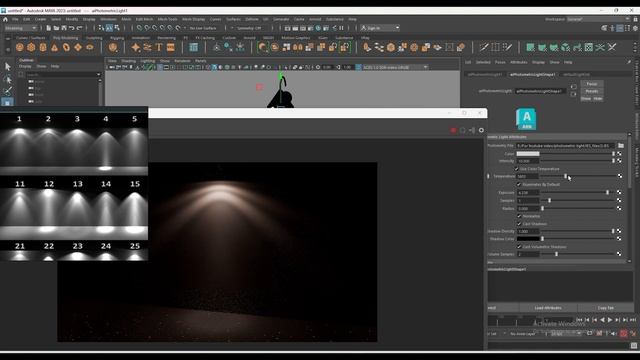Viewport: 640px width, 360px height.
Task: Click the Shadow Color swatch
Action: click(528, 239)
